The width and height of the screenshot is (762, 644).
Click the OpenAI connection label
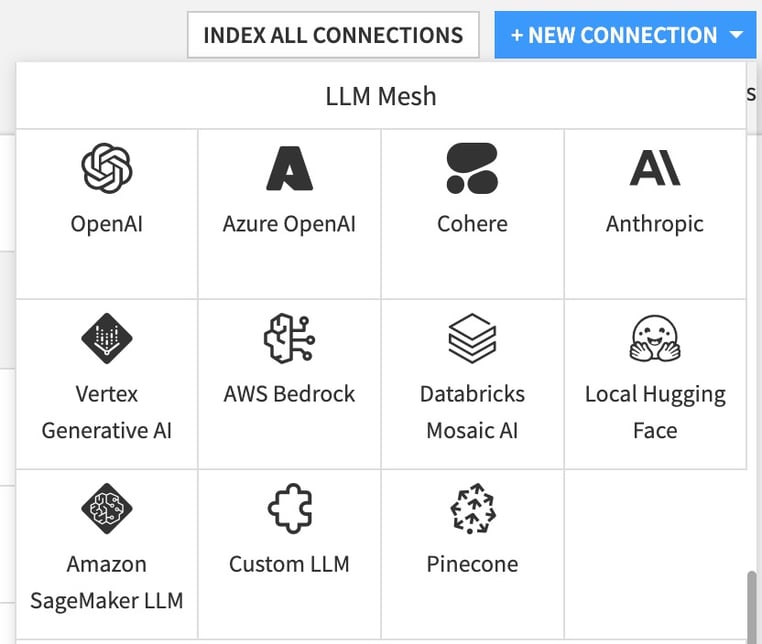click(x=106, y=223)
